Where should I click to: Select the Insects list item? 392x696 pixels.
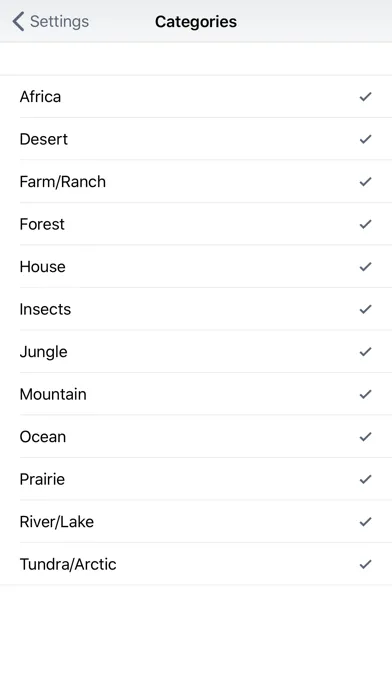[x=196, y=309]
